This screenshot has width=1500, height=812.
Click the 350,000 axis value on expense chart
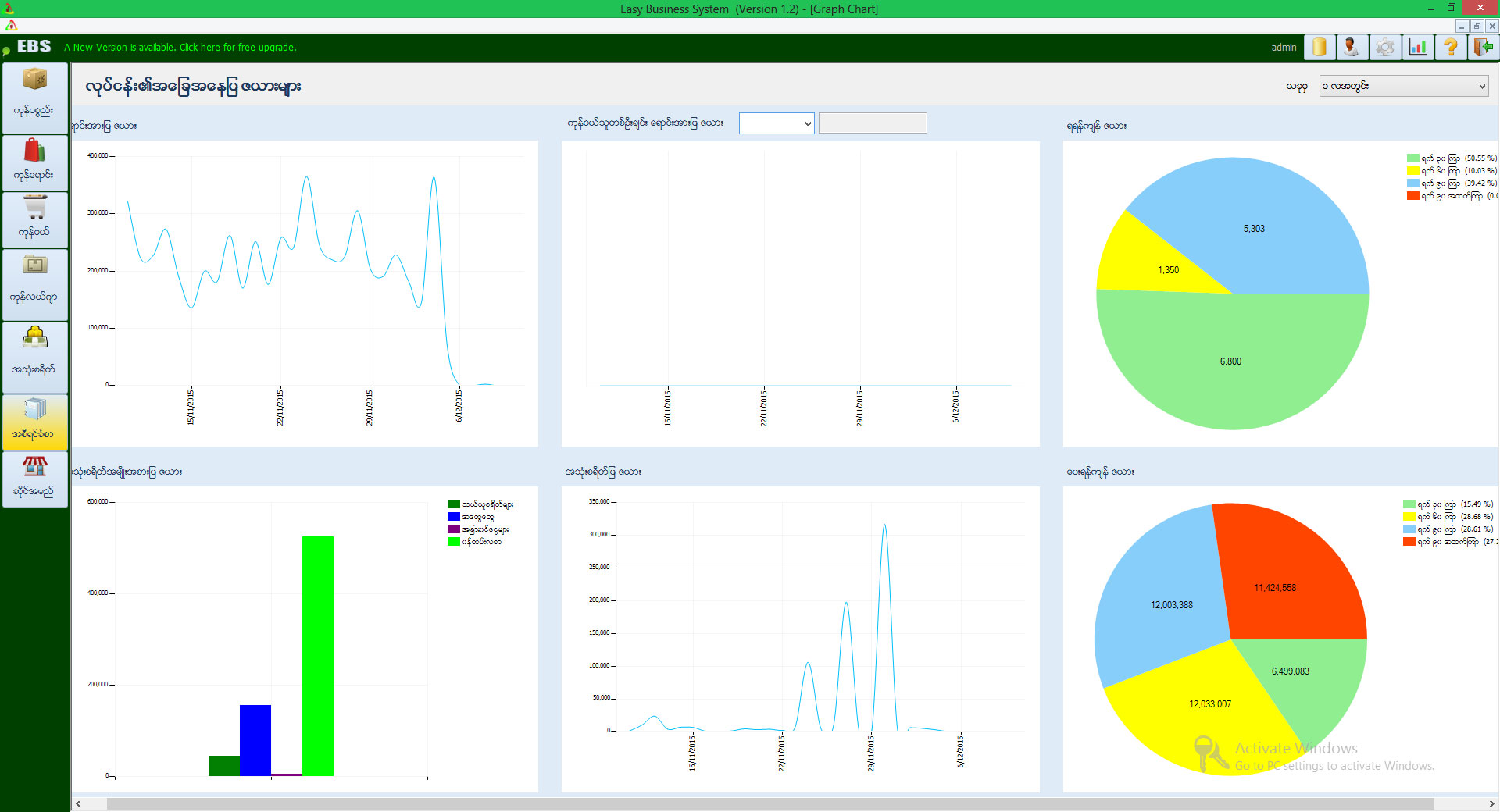tap(599, 502)
